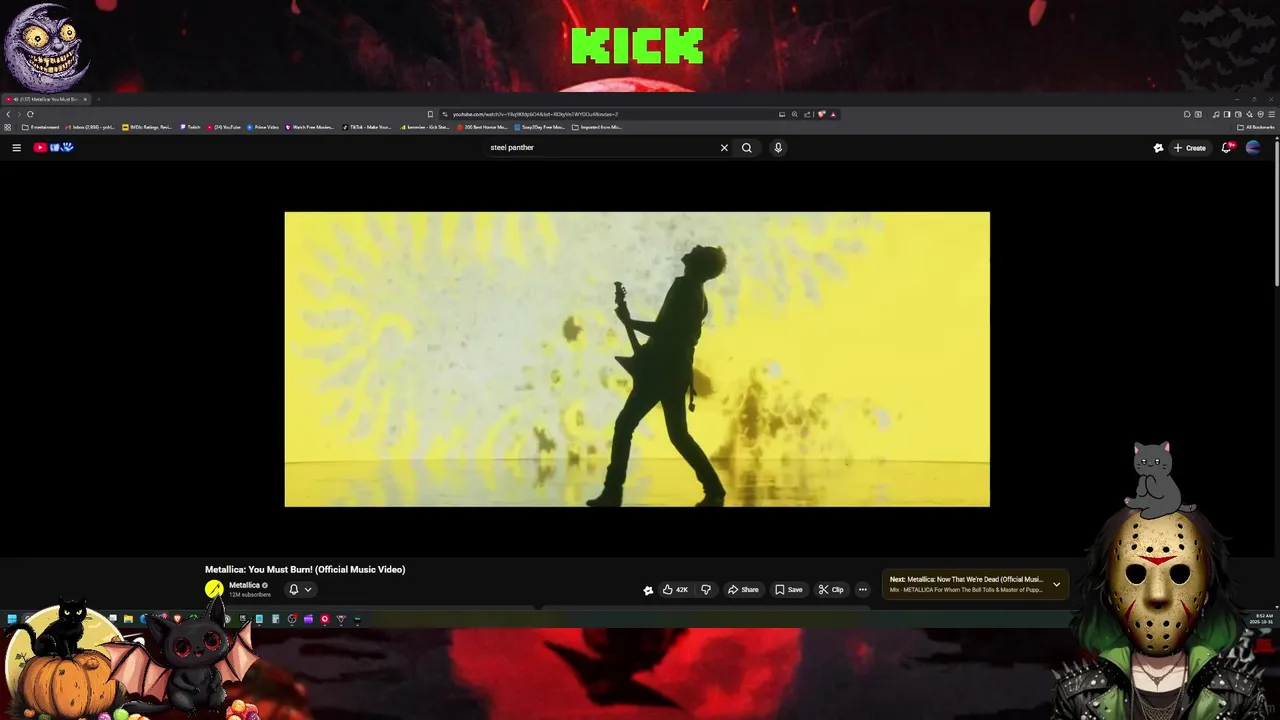The image size is (1280, 720).
Task: Like the video (42K)
Action: (x=675, y=590)
